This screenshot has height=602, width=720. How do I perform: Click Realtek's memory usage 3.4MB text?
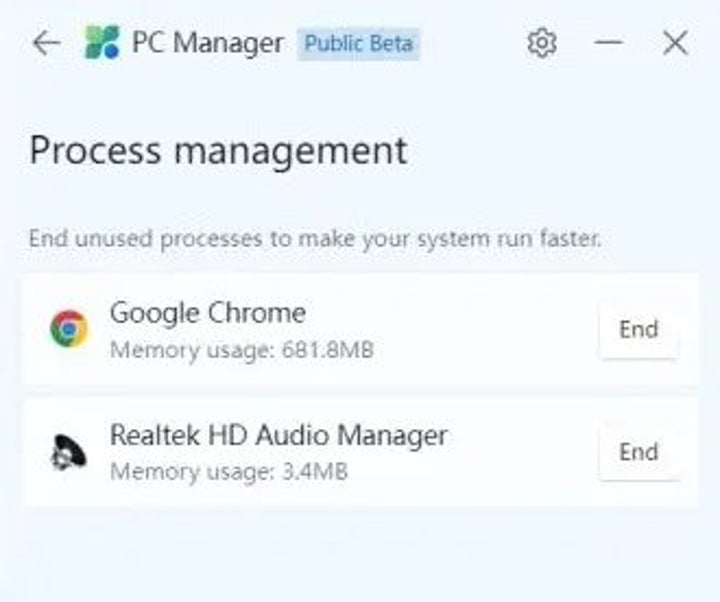coord(228,472)
